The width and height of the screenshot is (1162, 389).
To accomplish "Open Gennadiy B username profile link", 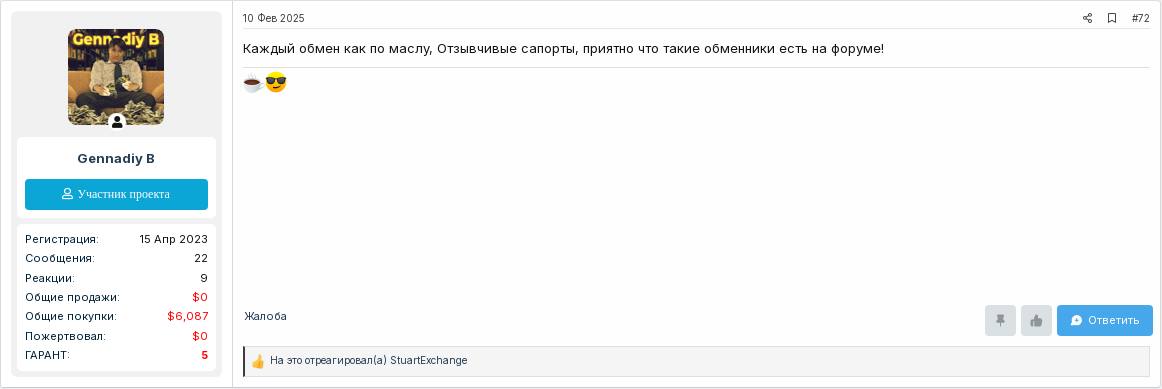I will point(116,159).
